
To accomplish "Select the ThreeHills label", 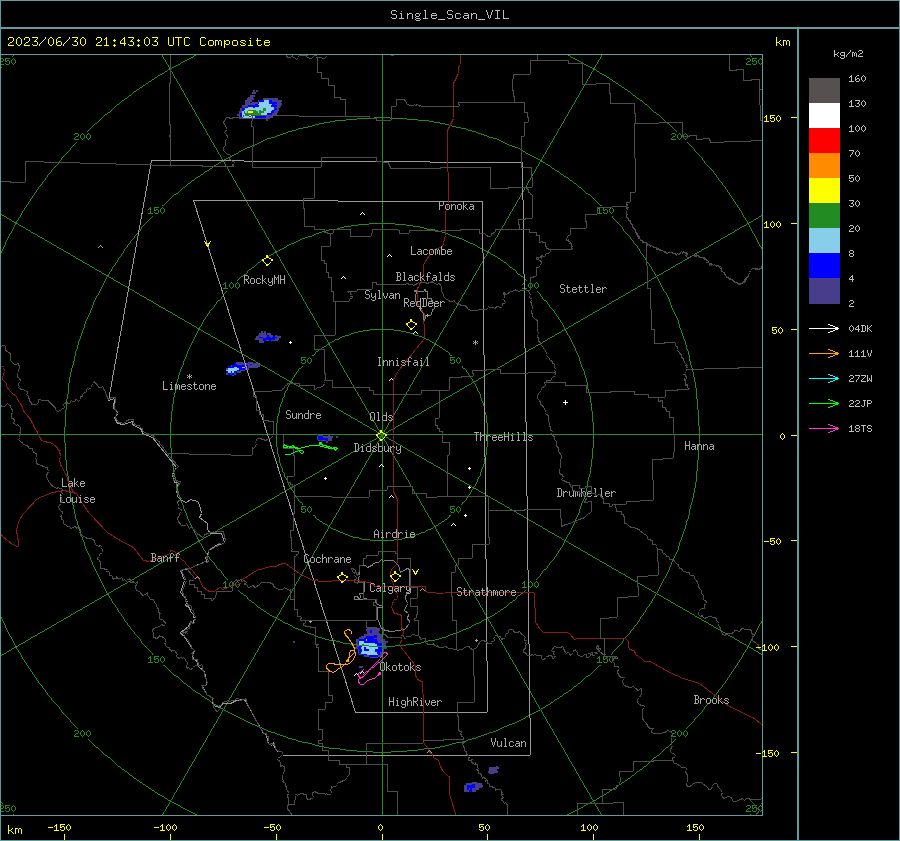I will 503,437.
